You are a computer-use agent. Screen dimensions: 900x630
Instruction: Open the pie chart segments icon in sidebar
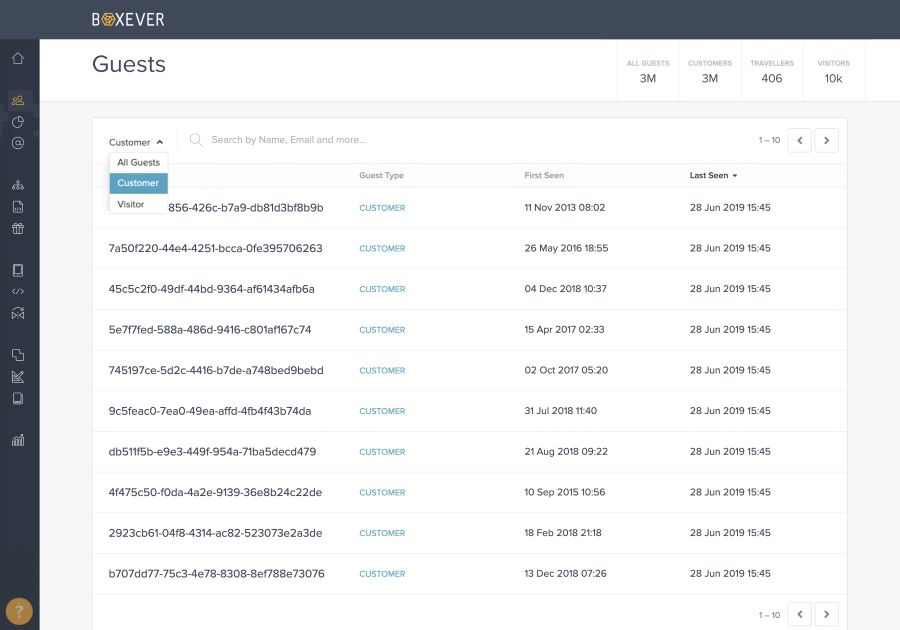(x=18, y=122)
